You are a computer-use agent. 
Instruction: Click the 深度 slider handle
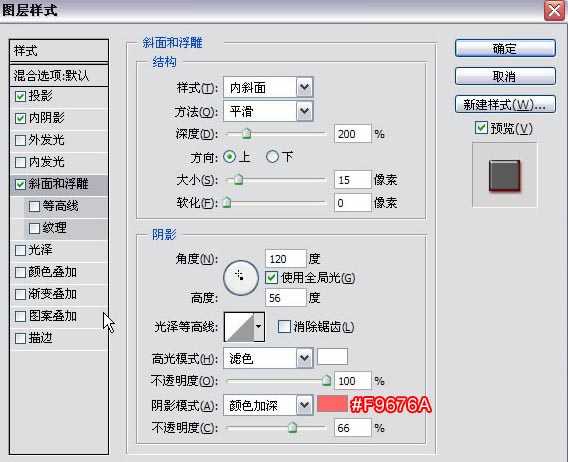point(247,134)
